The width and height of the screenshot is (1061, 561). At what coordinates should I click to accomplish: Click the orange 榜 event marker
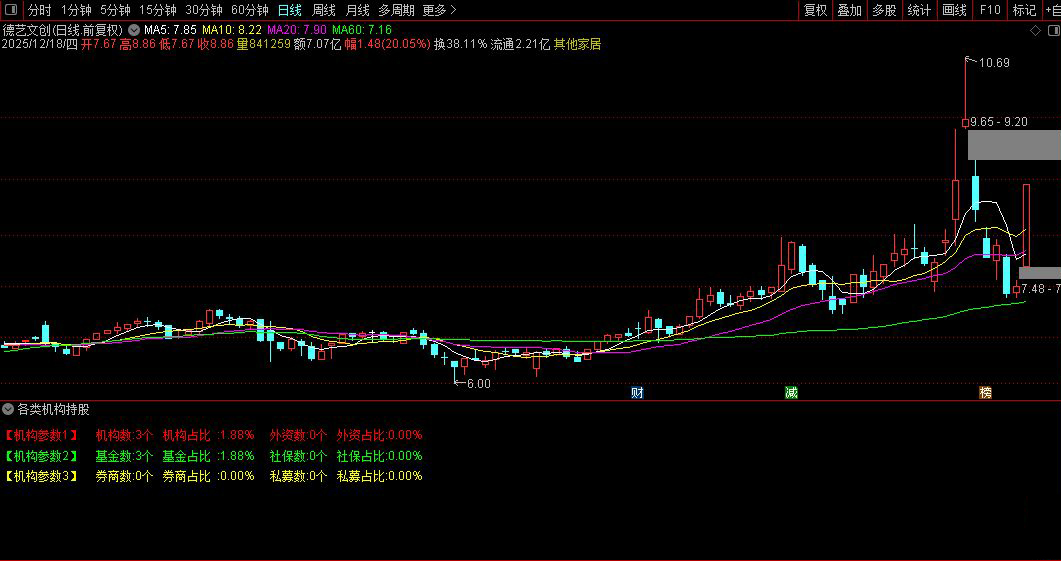(x=985, y=392)
